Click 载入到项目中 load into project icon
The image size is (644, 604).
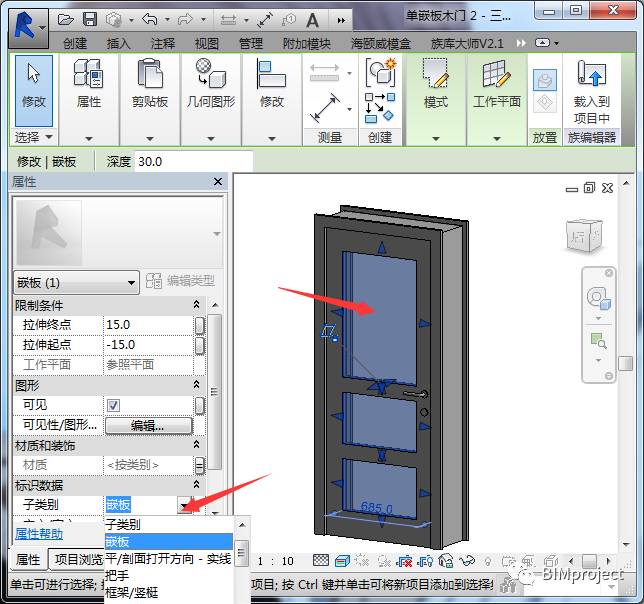(x=591, y=72)
